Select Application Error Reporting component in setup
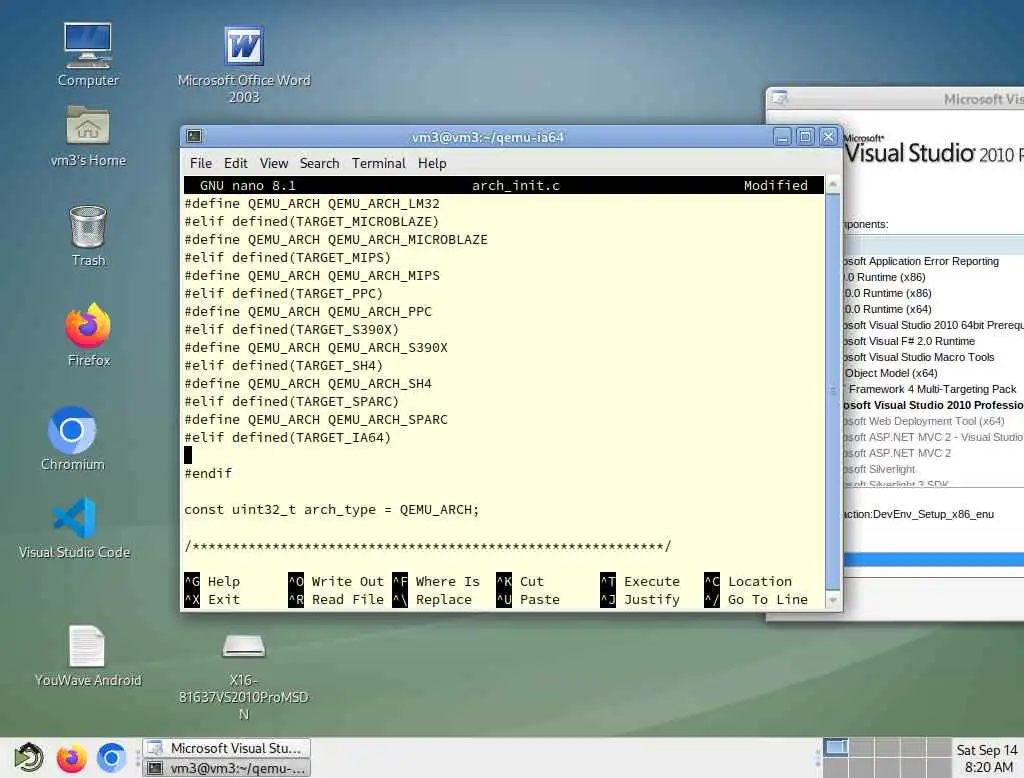1024x778 pixels. (x=921, y=261)
